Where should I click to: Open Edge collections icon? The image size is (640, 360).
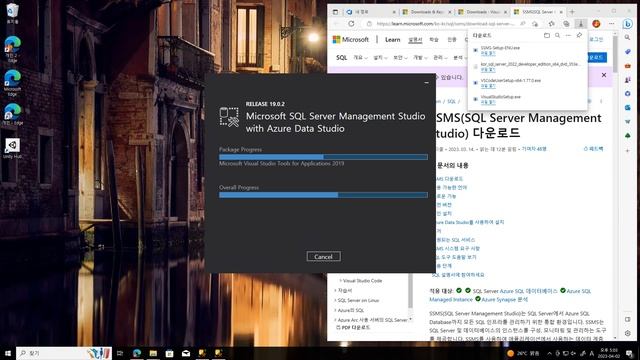[566, 24]
